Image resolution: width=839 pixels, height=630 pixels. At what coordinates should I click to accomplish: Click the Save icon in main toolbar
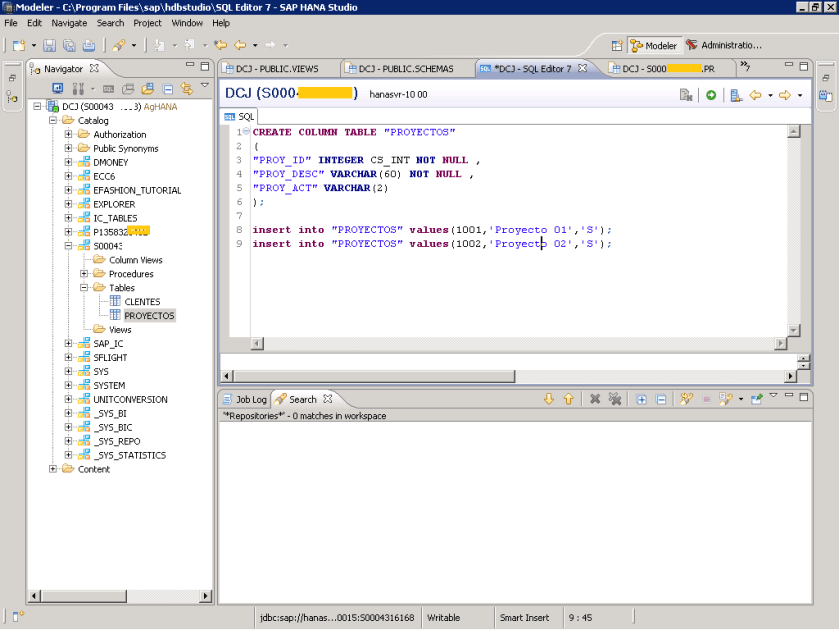tap(51, 45)
